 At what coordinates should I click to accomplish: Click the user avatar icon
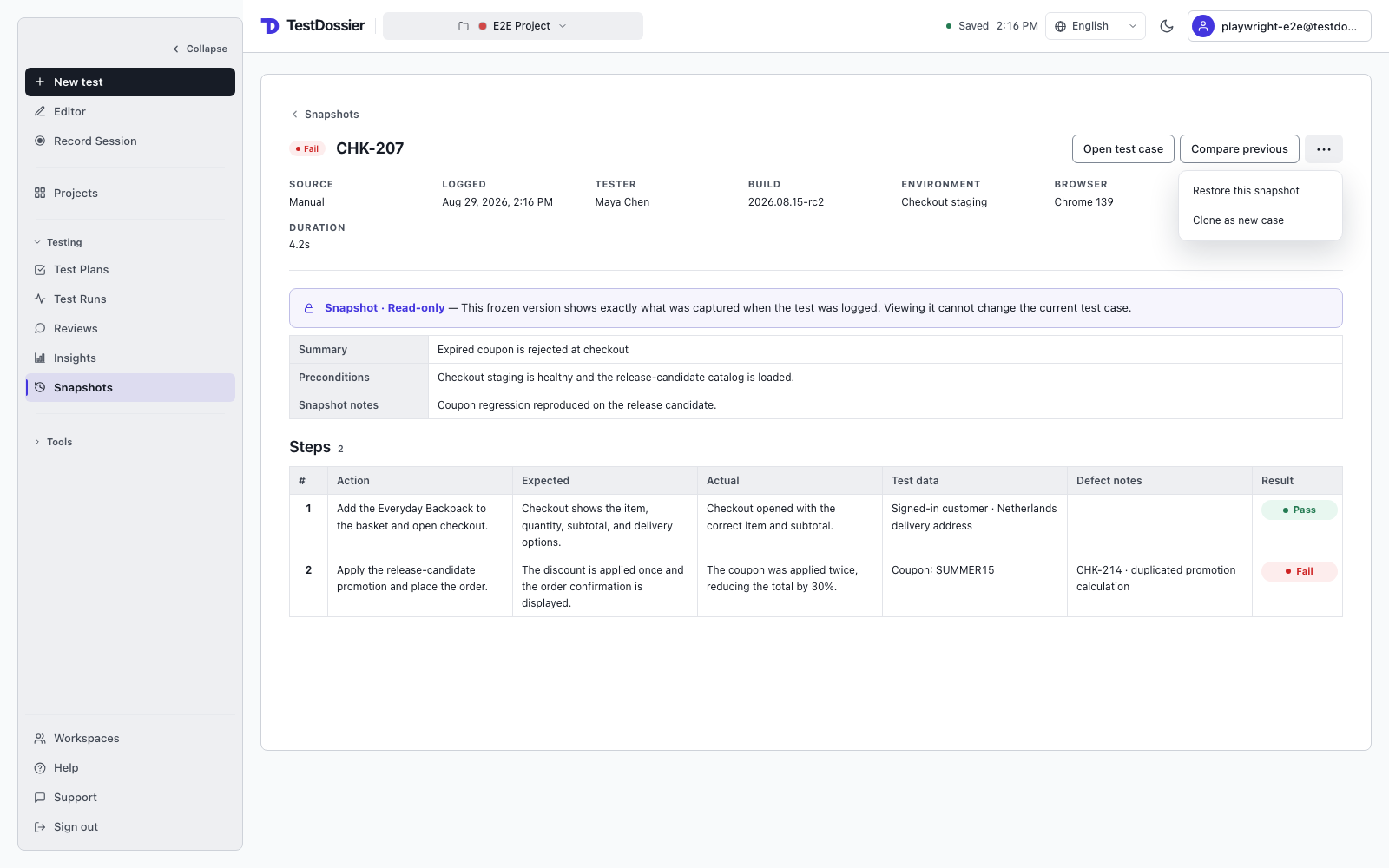(x=1203, y=26)
